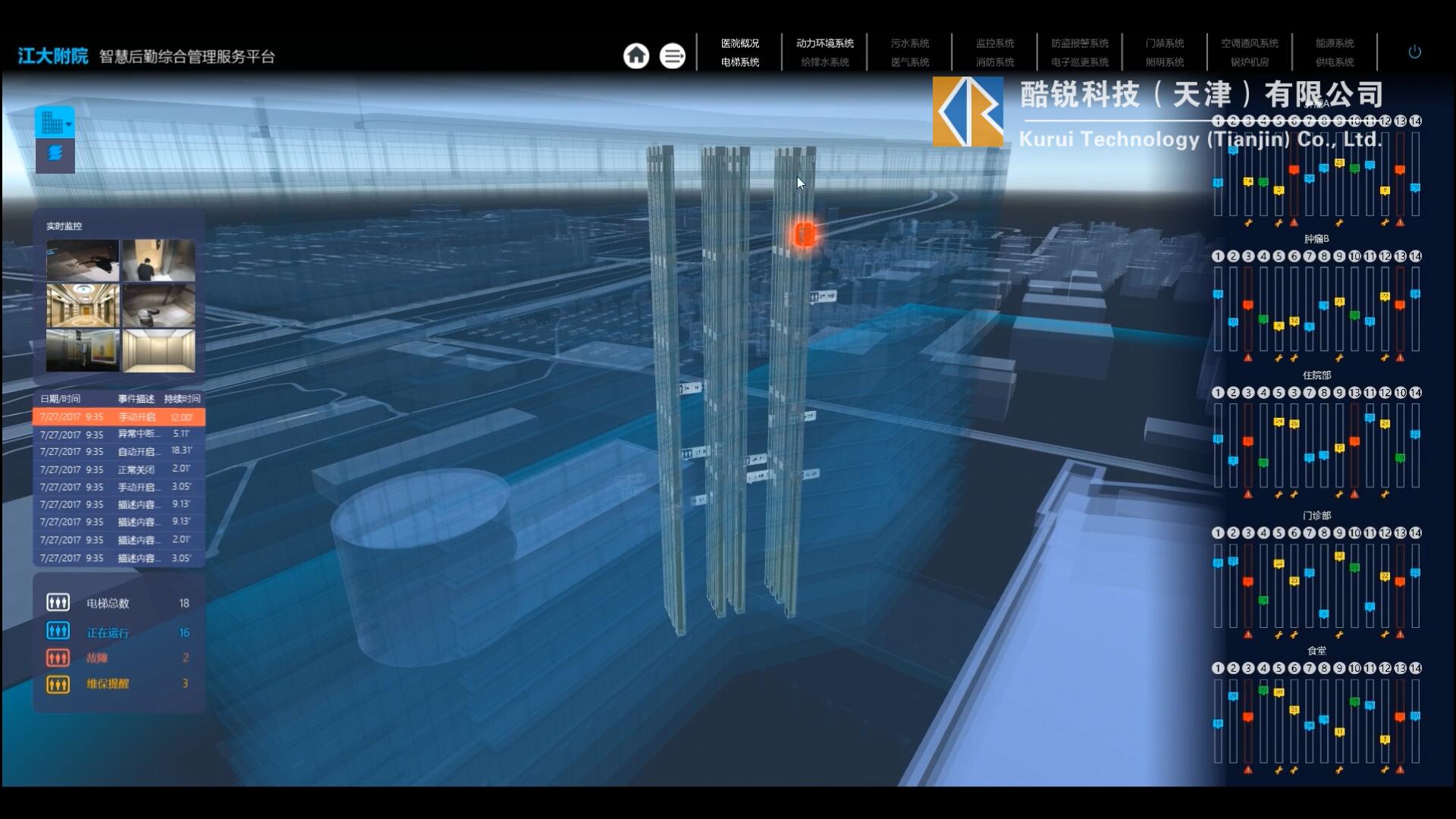This screenshot has height=819, width=1456.
Task: Open the top-left surveillance camera thumbnail
Action: pyautogui.click(x=83, y=261)
